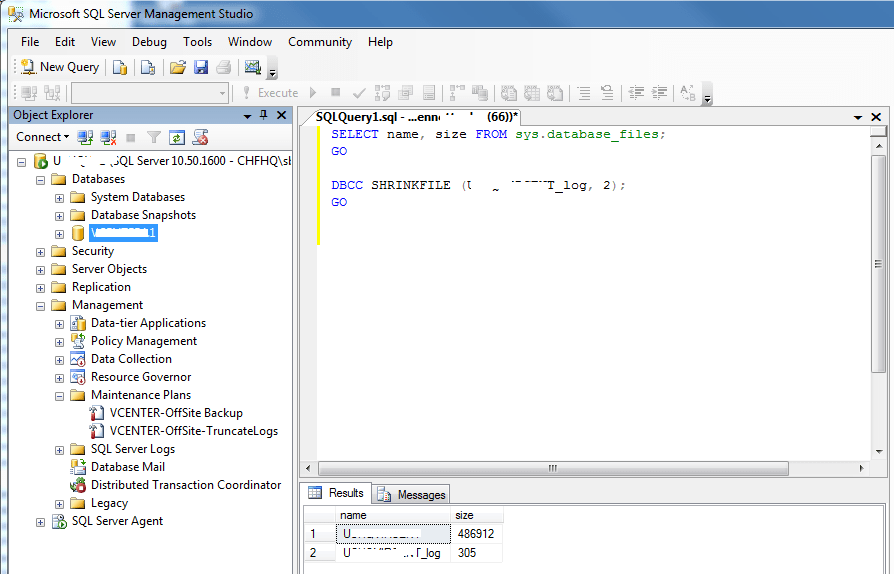Open the View menu
Screen dimensions: 894x574
(x=103, y=42)
